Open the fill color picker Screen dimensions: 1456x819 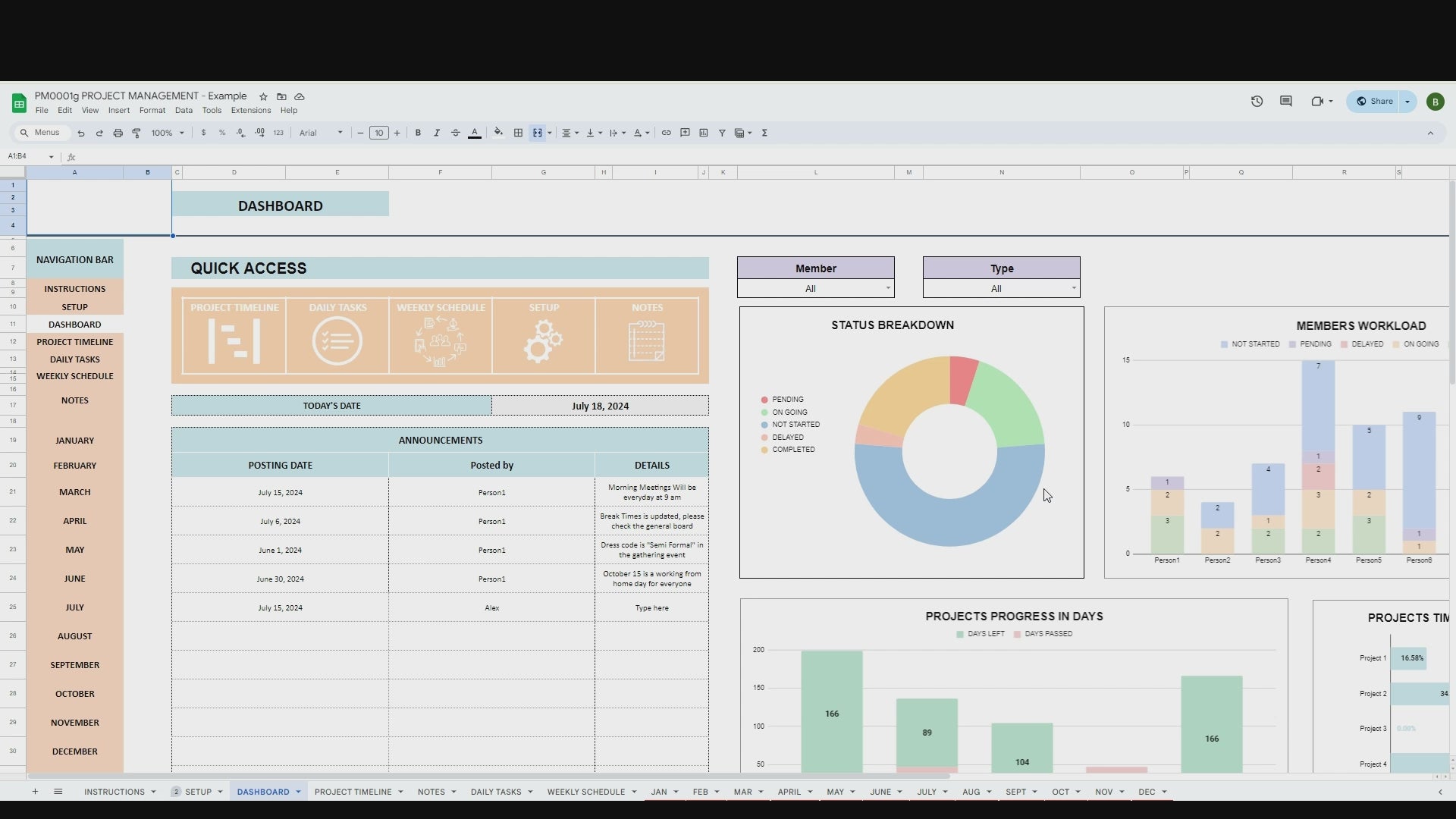pyautogui.click(x=498, y=133)
